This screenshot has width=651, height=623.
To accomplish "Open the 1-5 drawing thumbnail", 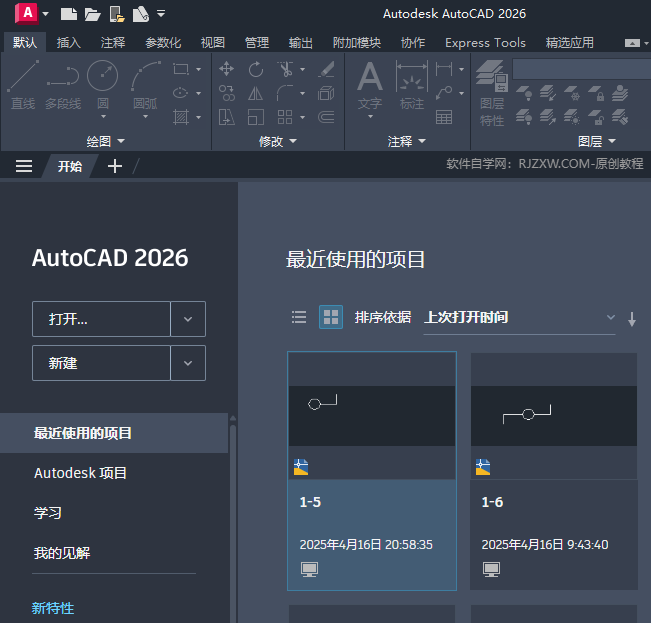I will (x=372, y=415).
